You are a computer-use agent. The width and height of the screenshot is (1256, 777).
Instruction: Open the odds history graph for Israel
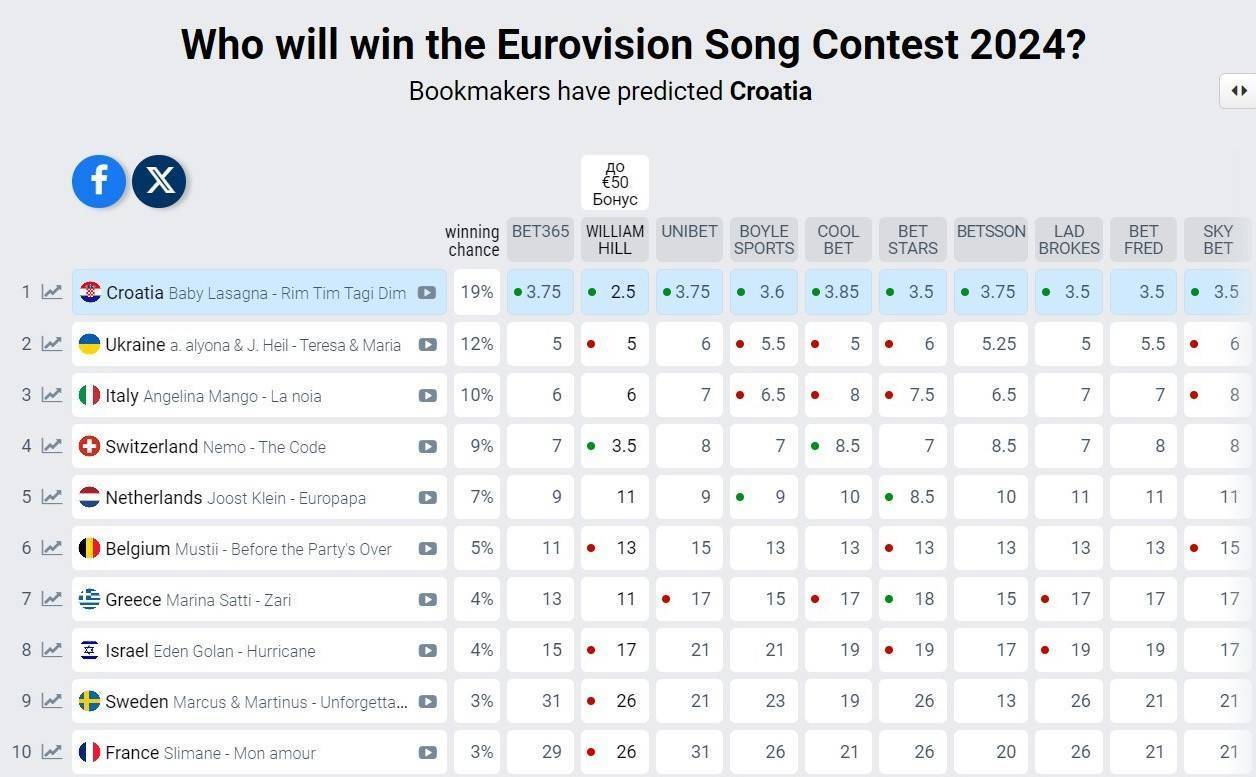point(52,650)
